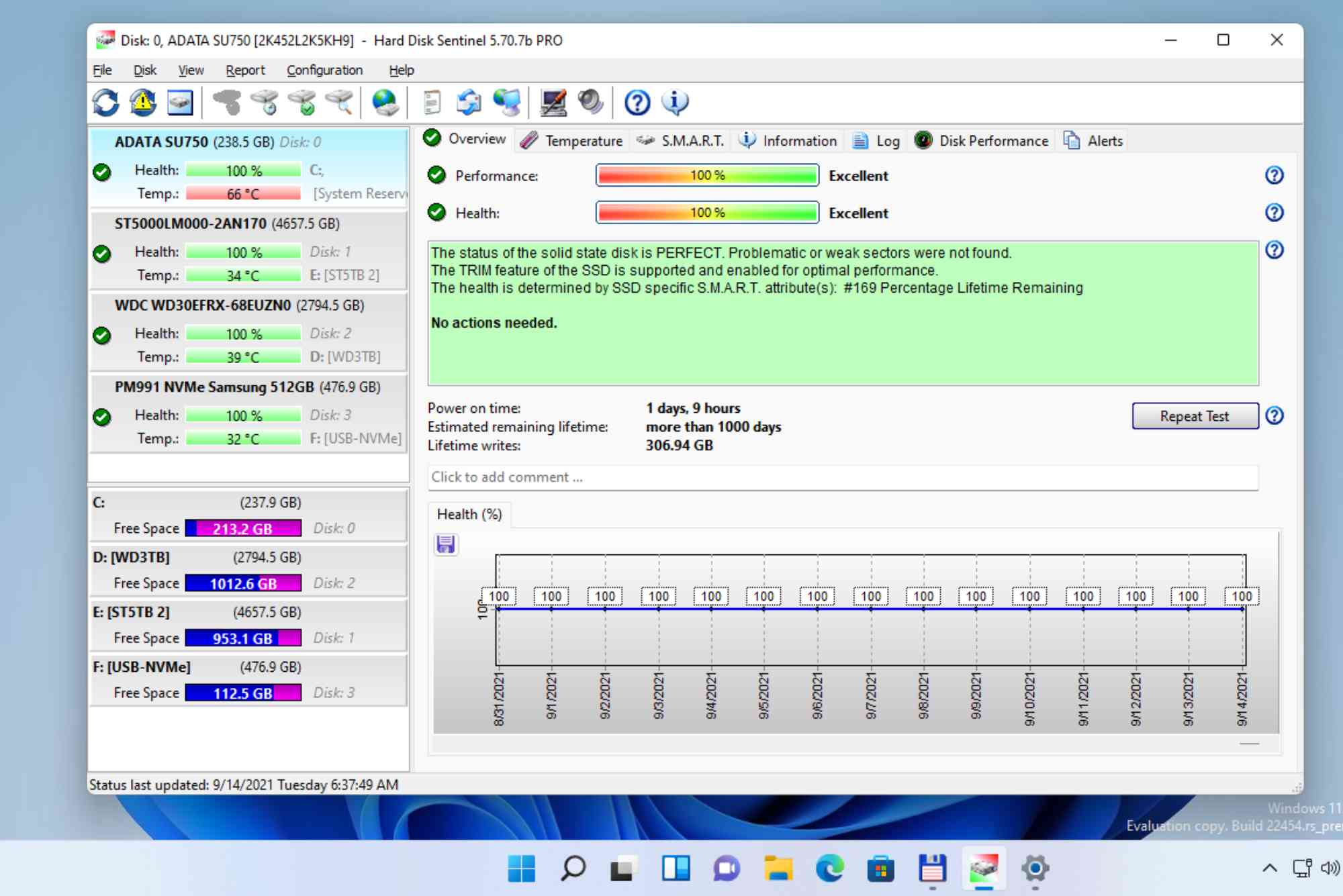Click the globe and monitor toolbar icon
This screenshot has height=896, width=1343.
[x=506, y=103]
